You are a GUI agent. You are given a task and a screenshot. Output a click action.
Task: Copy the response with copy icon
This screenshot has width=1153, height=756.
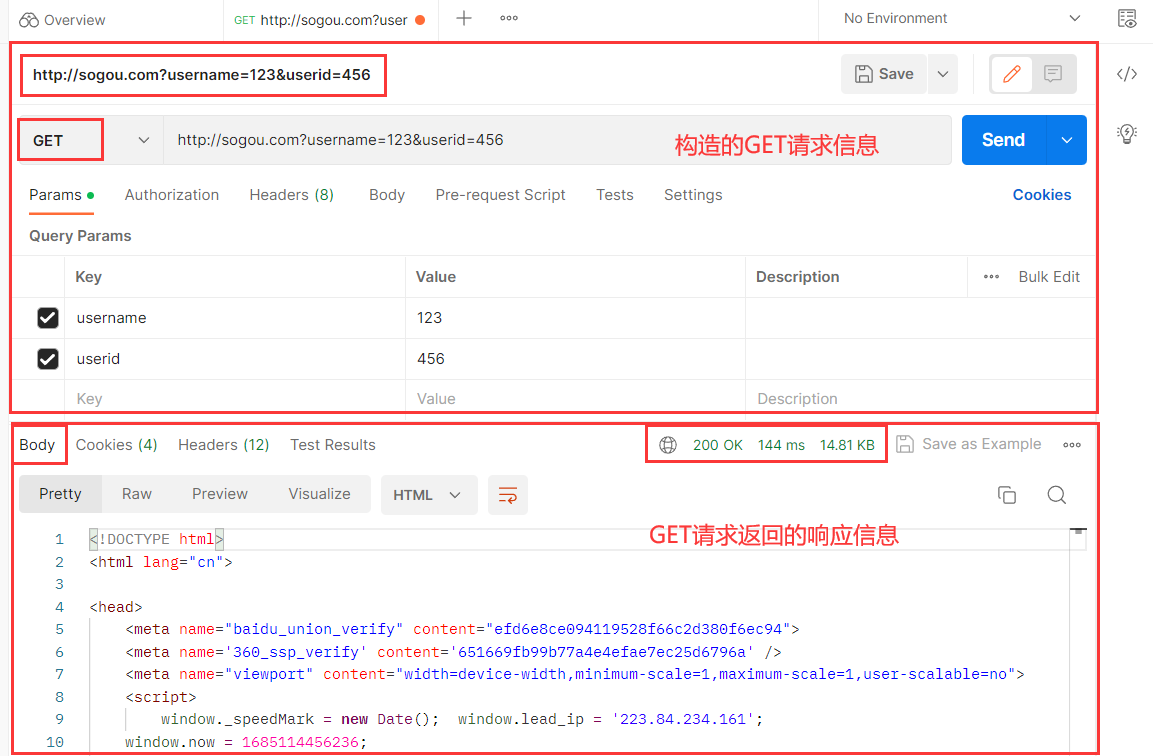point(1007,495)
